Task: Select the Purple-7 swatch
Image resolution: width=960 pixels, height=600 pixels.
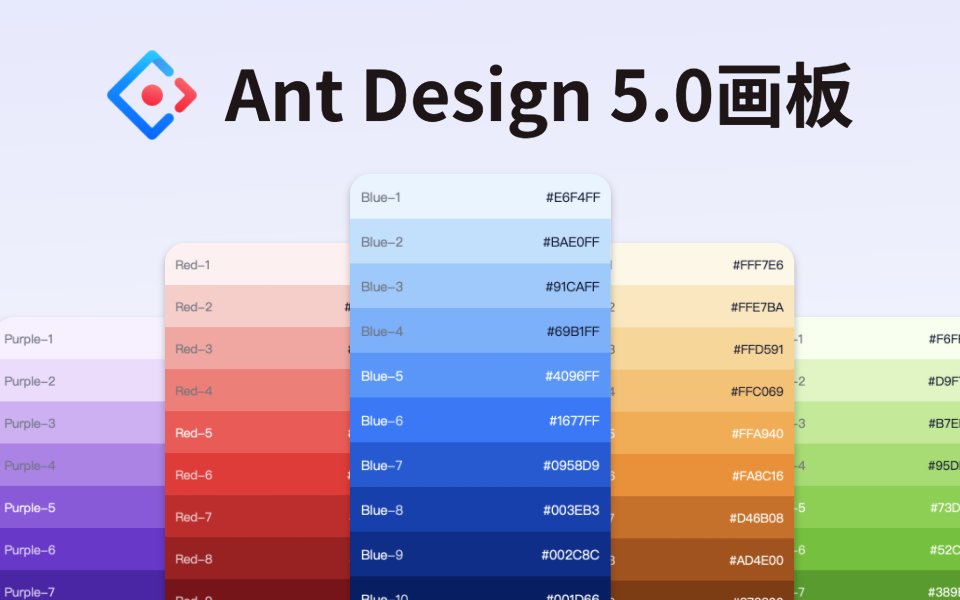Action: click(82, 590)
